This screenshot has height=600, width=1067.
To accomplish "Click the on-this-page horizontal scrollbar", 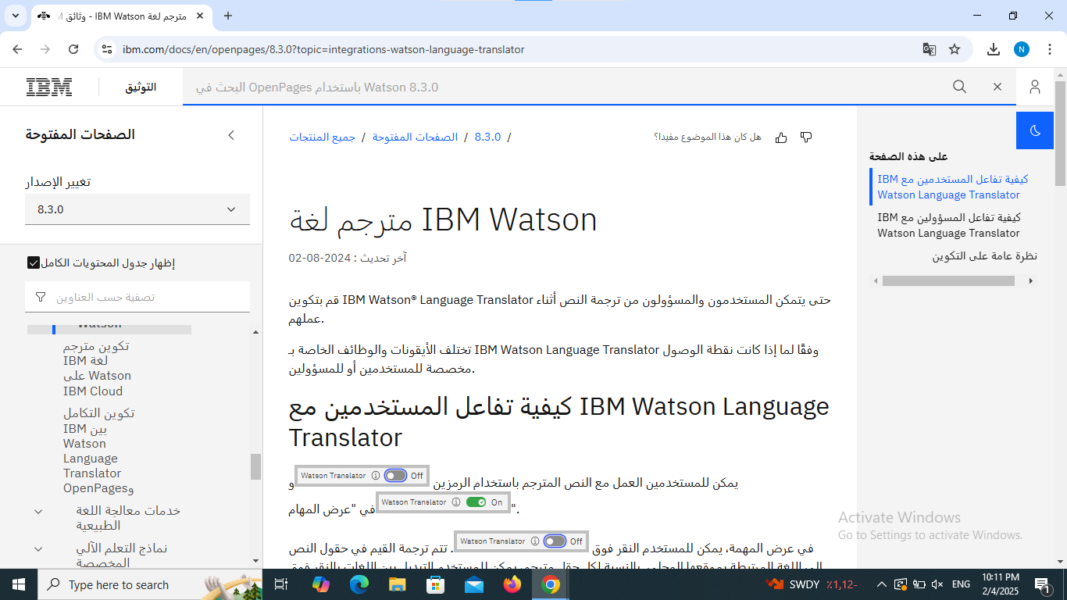I will click(948, 280).
